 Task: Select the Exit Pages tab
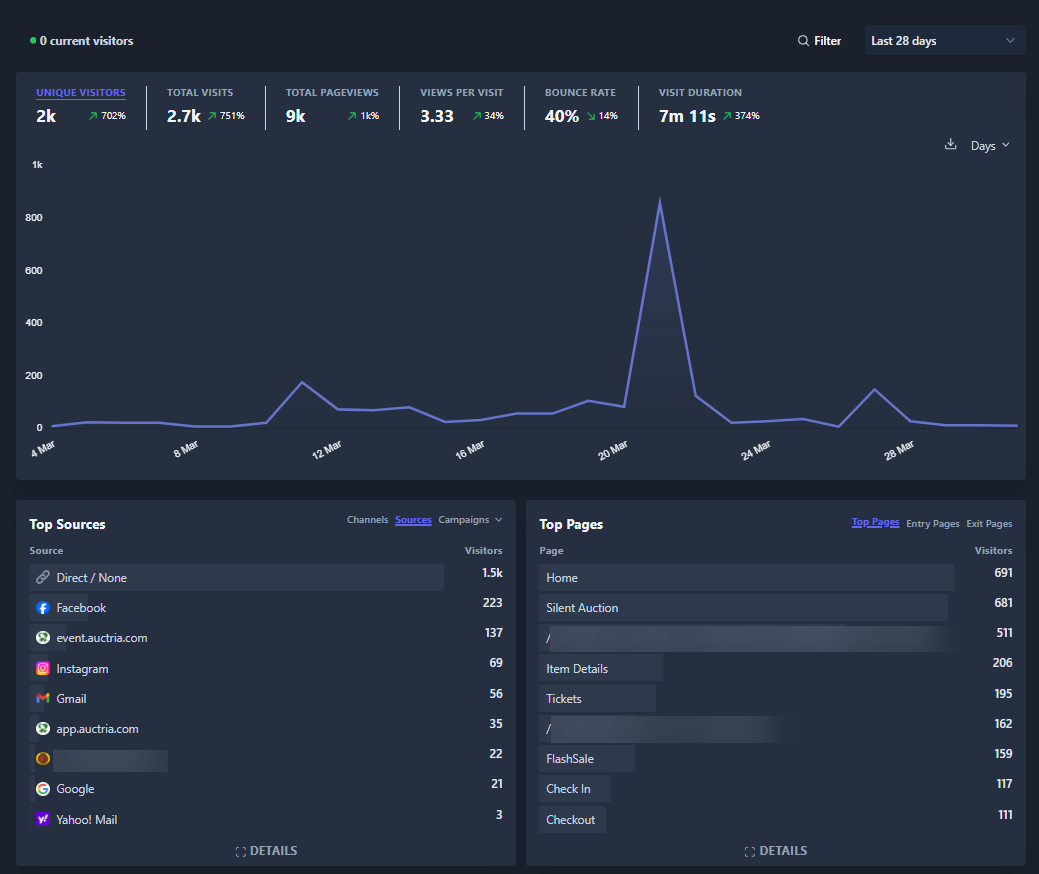989,524
